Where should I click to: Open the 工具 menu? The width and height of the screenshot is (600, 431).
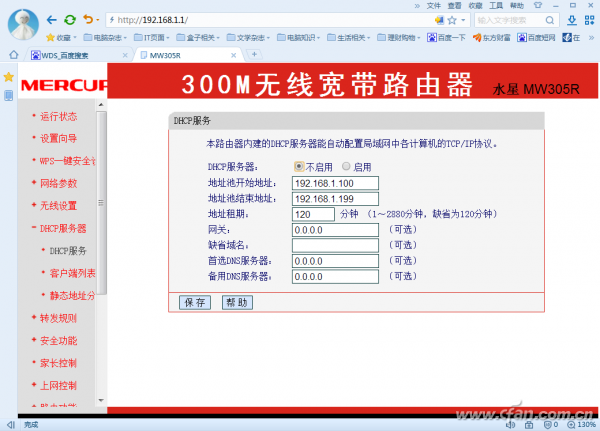[496, 5]
